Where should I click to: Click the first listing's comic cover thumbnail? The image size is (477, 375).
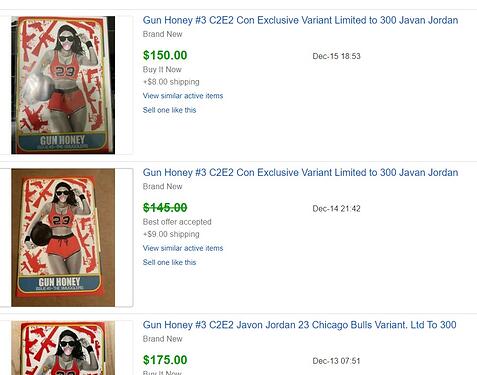point(63,85)
